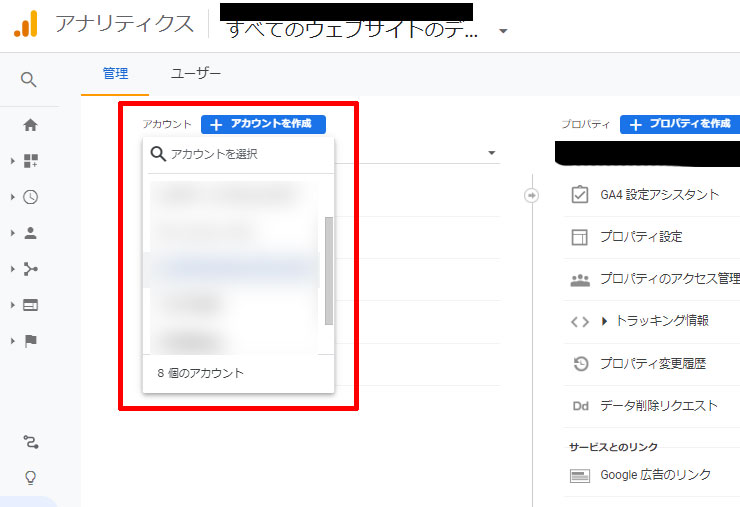This screenshot has width=740, height=507.
Task: Expand the Conversions sidebar section arrow
Action: (x=13, y=340)
